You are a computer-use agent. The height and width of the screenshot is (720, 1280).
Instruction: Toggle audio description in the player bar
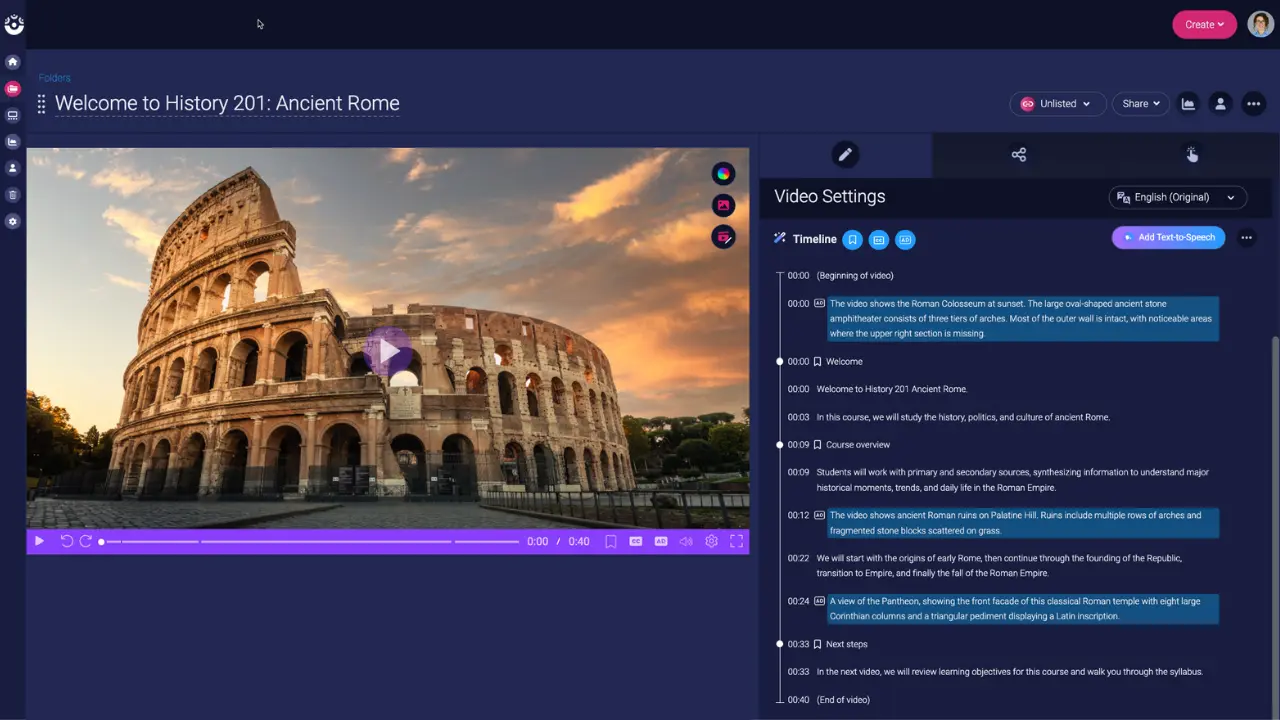pyautogui.click(x=661, y=541)
